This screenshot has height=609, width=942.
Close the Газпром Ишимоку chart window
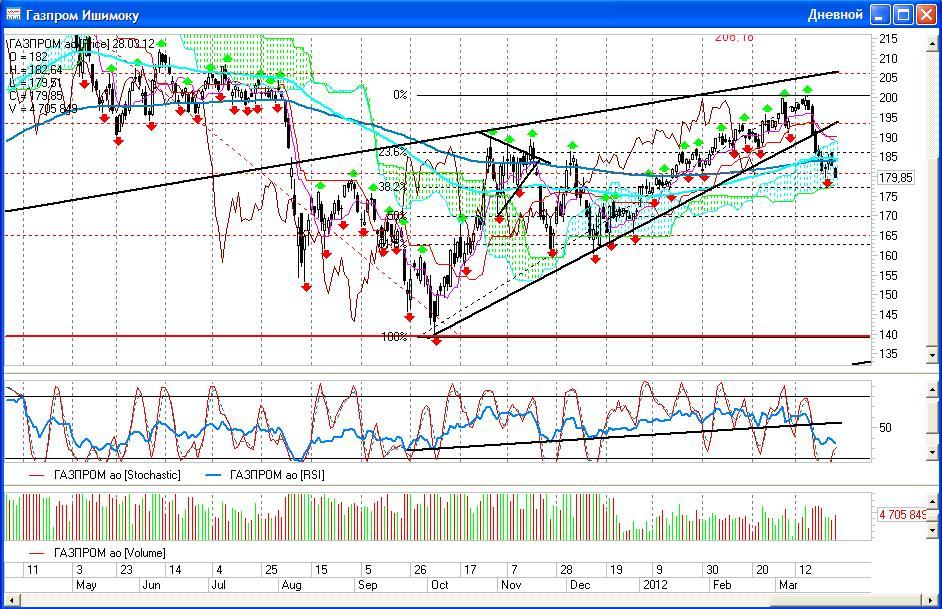pyautogui.click(x=925, y=14)
